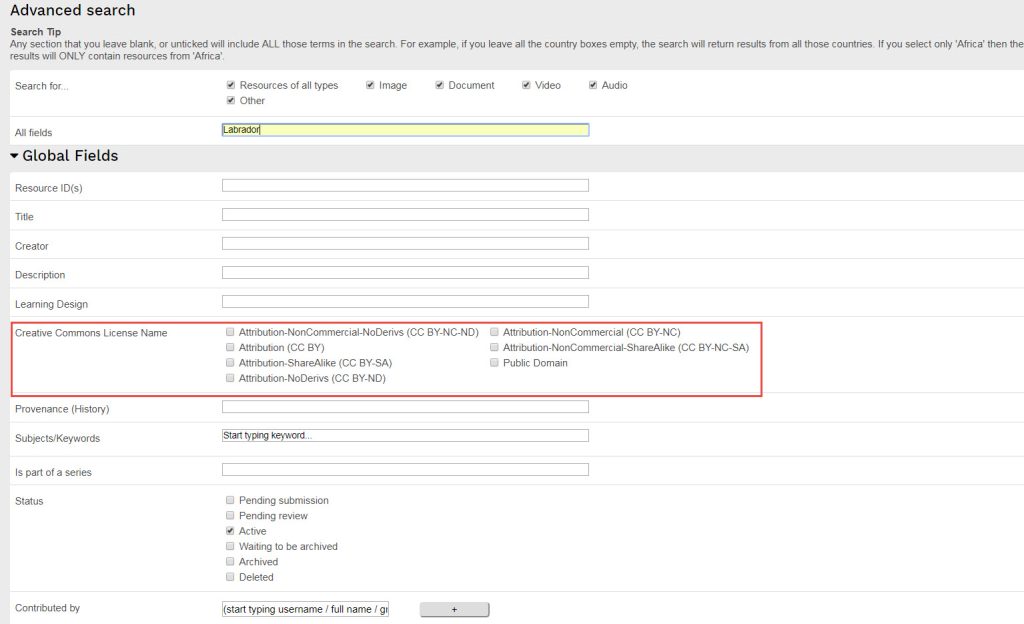Screen dimensions: 1024x624
Task: Check the Waiting to be archived box
Action: click(230, 546)
